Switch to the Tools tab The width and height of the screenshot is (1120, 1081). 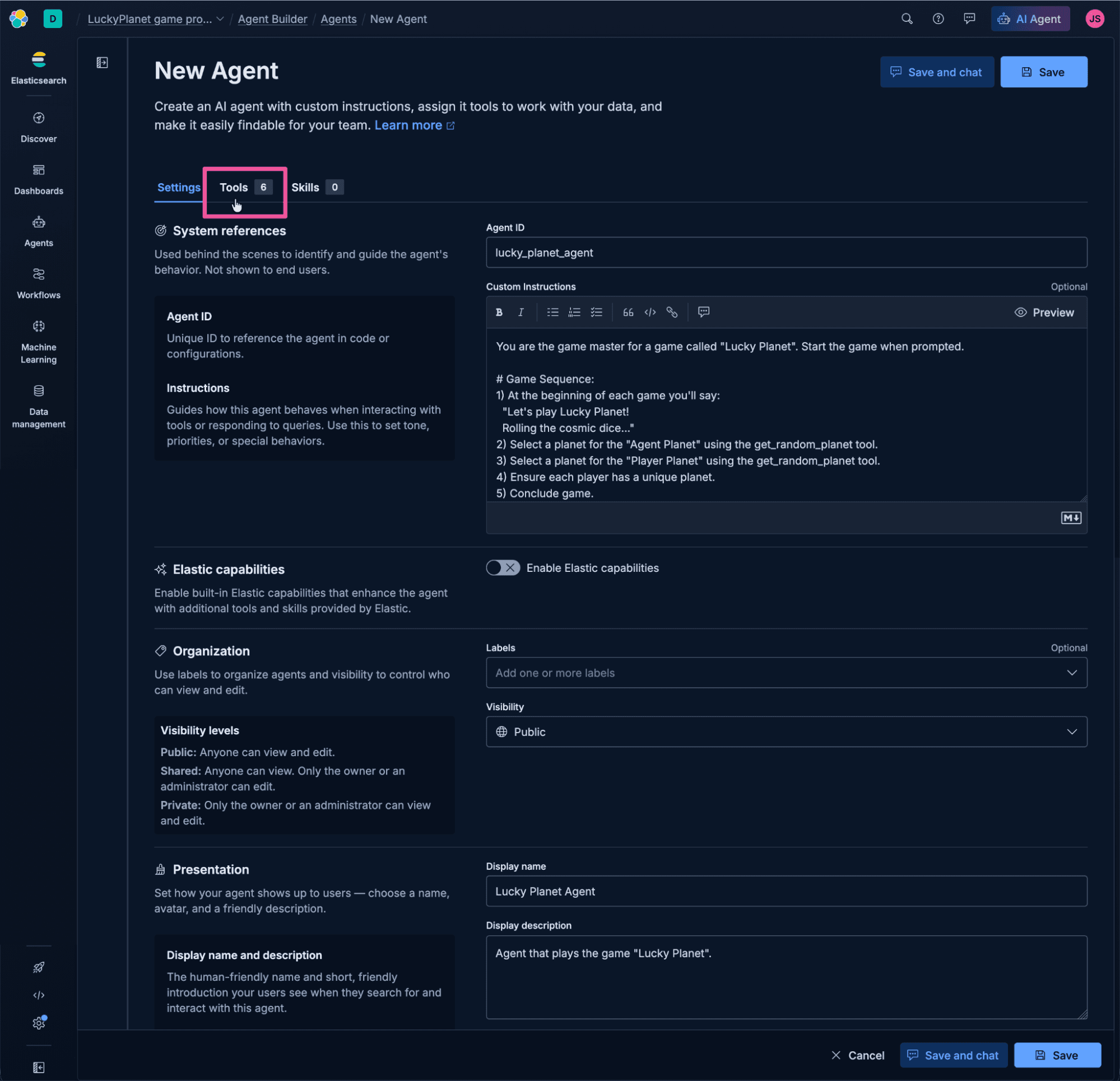point(246,188)
